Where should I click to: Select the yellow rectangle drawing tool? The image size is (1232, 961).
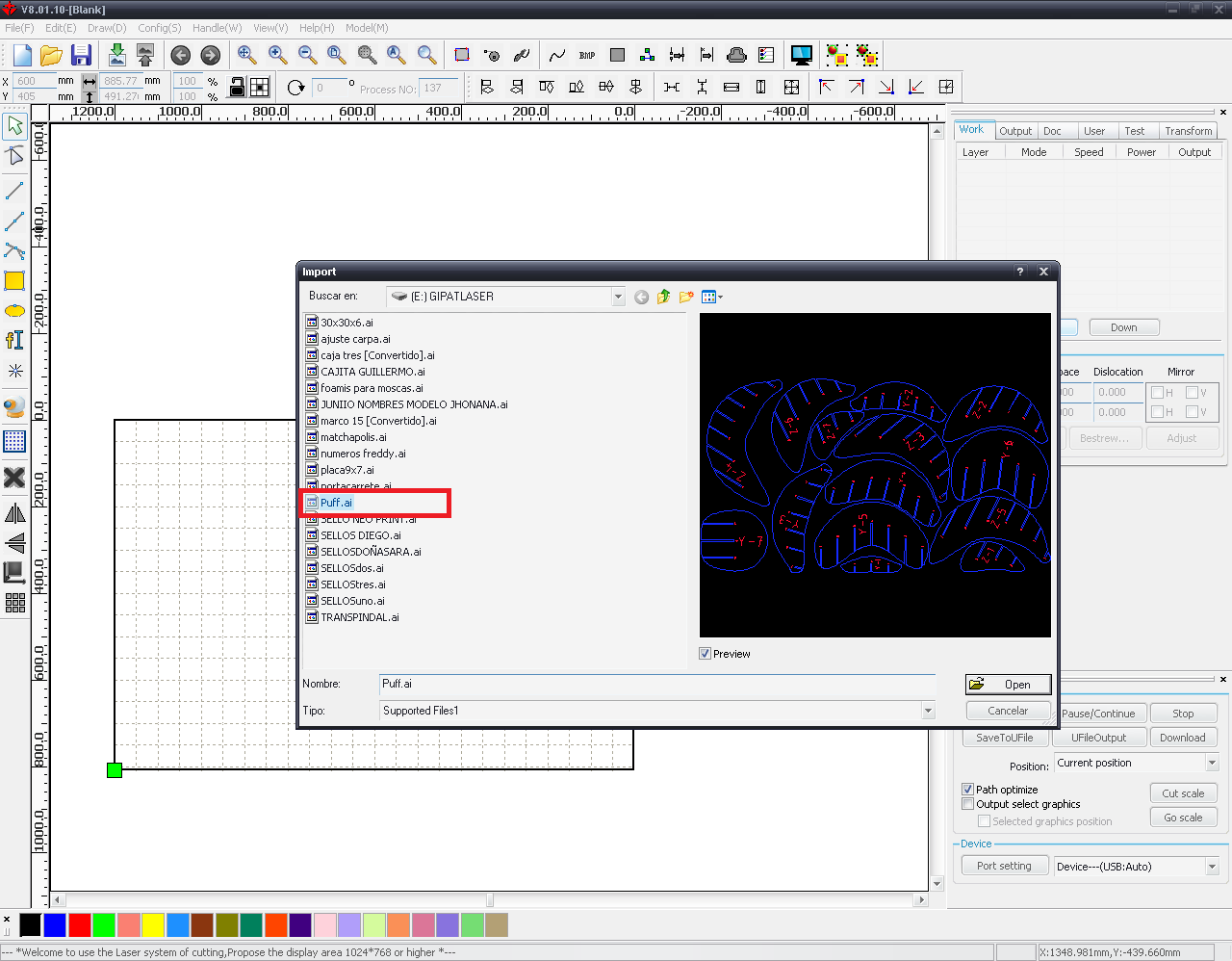point(14,281)
